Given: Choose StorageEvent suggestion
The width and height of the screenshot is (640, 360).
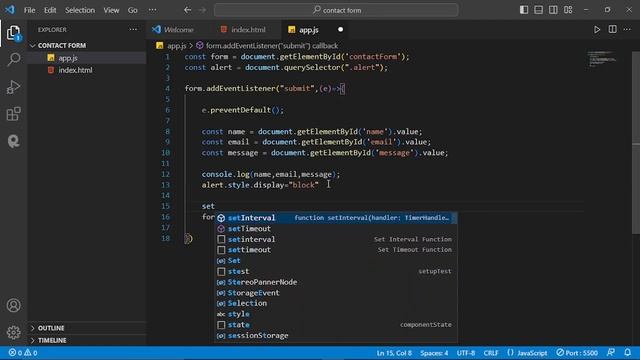Looking at the screenshot, I should pyautogui.click(x=336, y=293).
